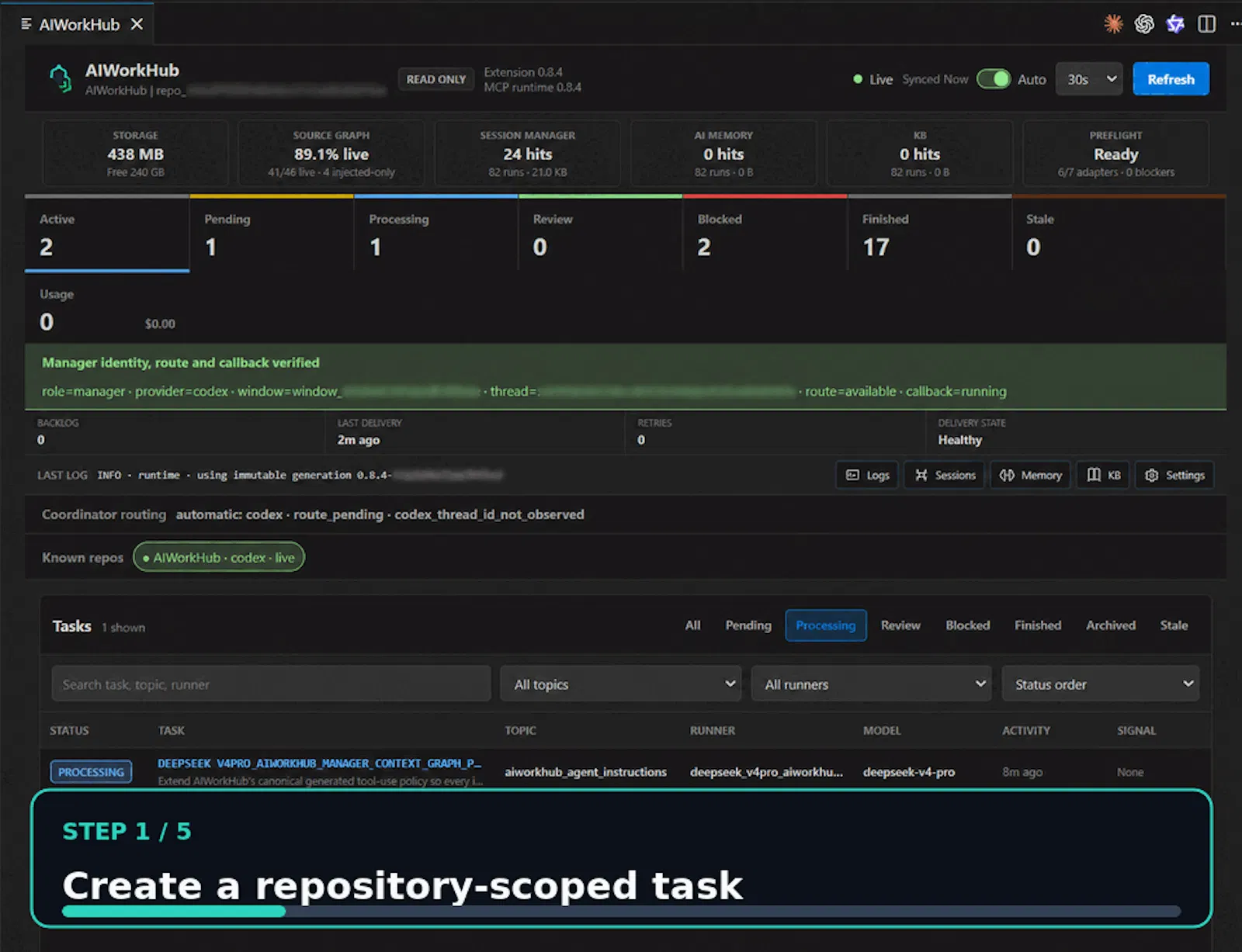The width and height of the screenshot is (1242, 952).
Task: Click the Claude starburst icon in title bar
Action: [x=1113, y=24]
